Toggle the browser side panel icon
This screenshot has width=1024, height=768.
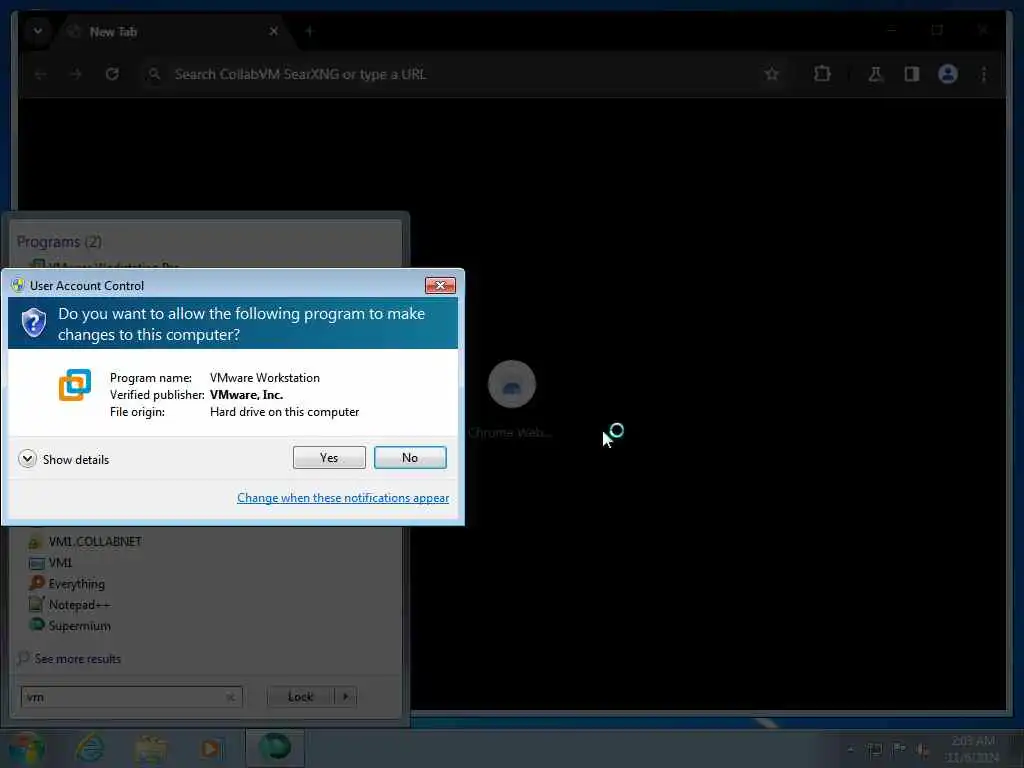[912, 74]
